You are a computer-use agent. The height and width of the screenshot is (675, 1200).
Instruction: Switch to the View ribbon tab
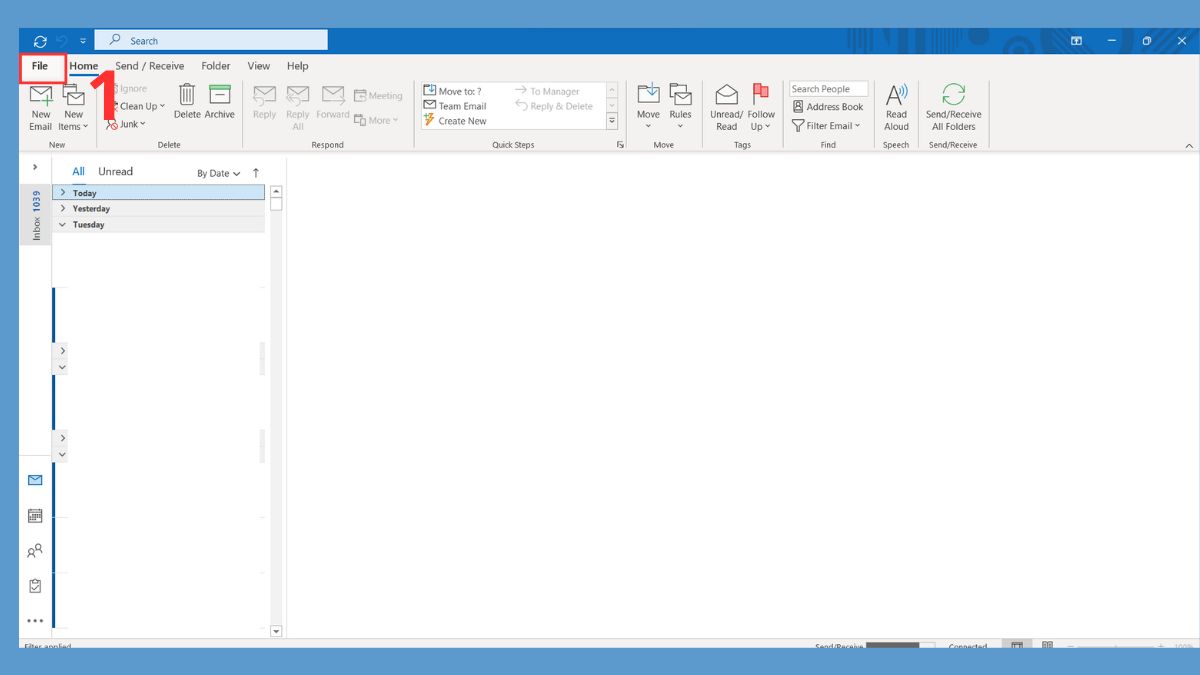[258, 66]
